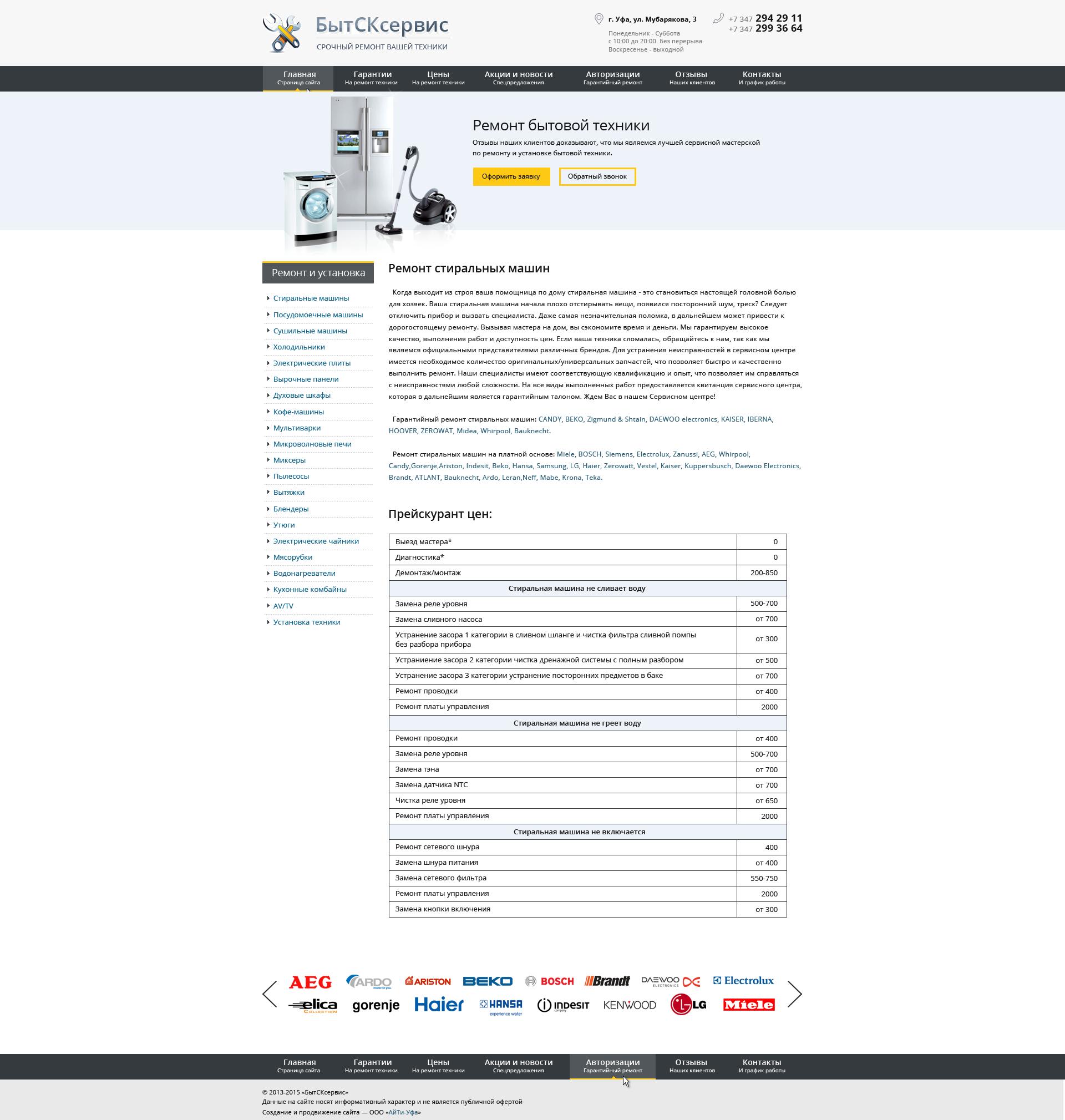This screenshot has width=1065, height=1120.
Task: Select Блендеры in sidebar
Action: point(291,509)
